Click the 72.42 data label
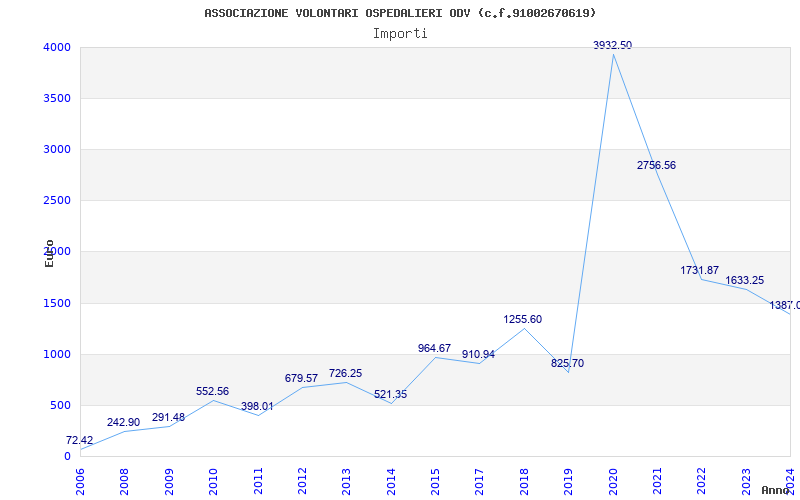 [79, 440]
